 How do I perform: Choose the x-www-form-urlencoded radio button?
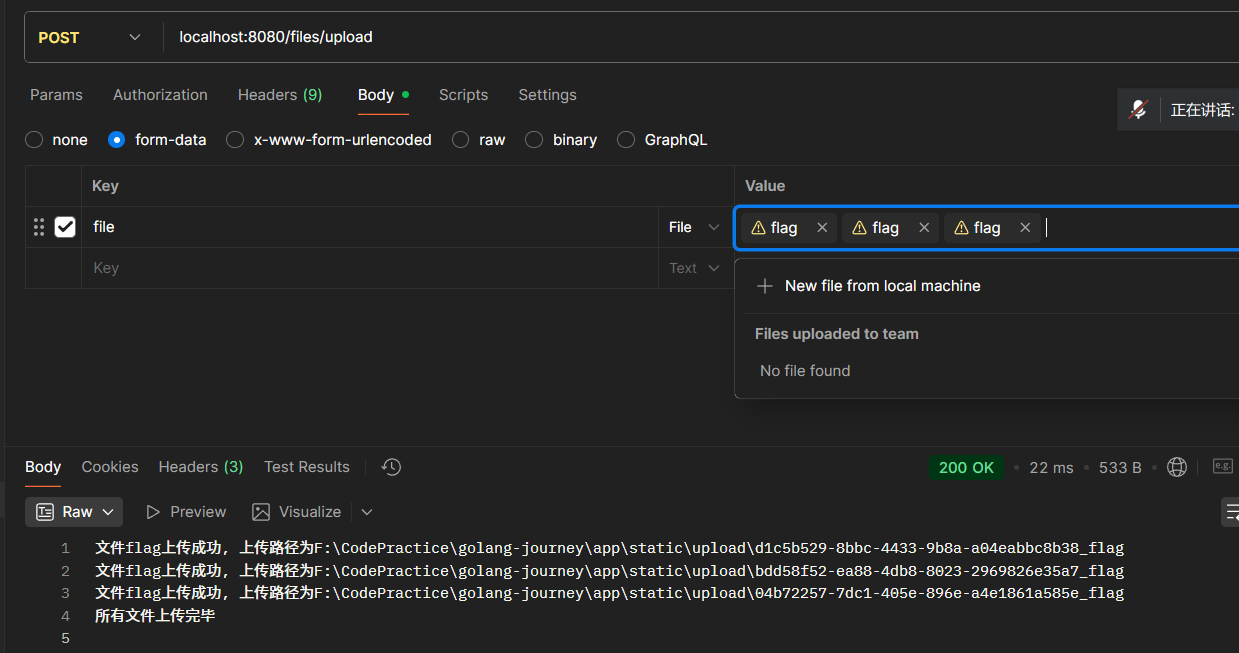click(x=235, y=140)
